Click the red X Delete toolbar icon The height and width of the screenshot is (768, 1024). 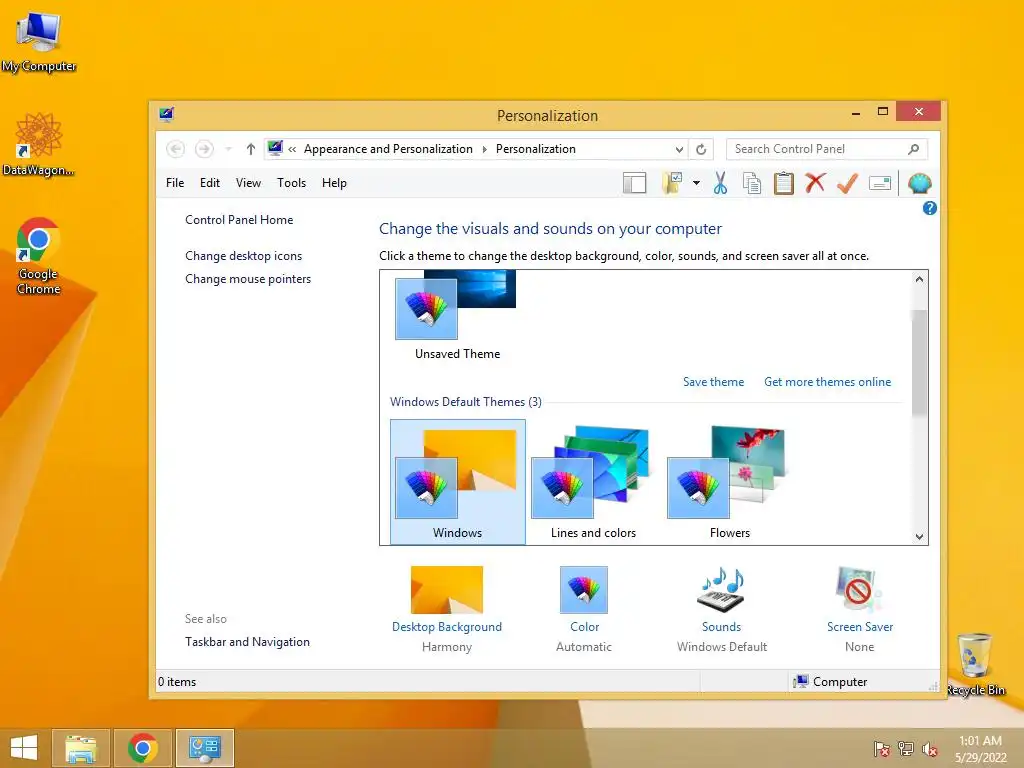(x=815, y=183)
